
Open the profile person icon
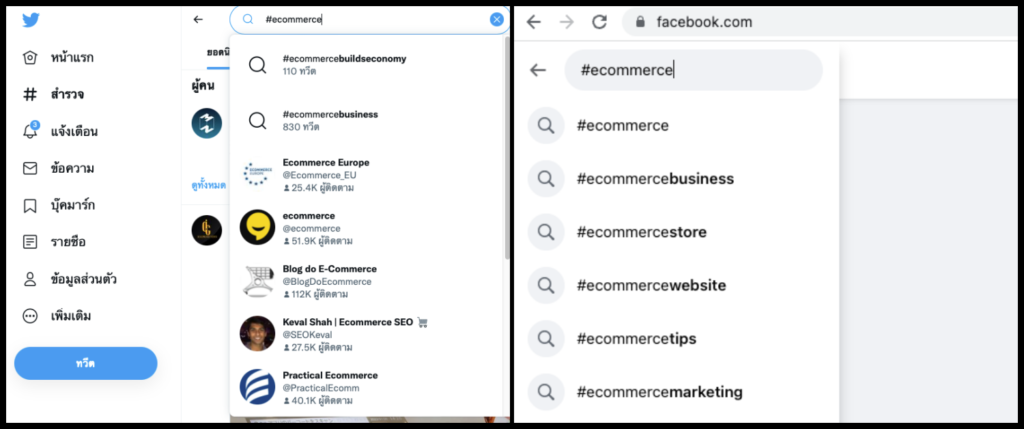click(x=30, y=279)
